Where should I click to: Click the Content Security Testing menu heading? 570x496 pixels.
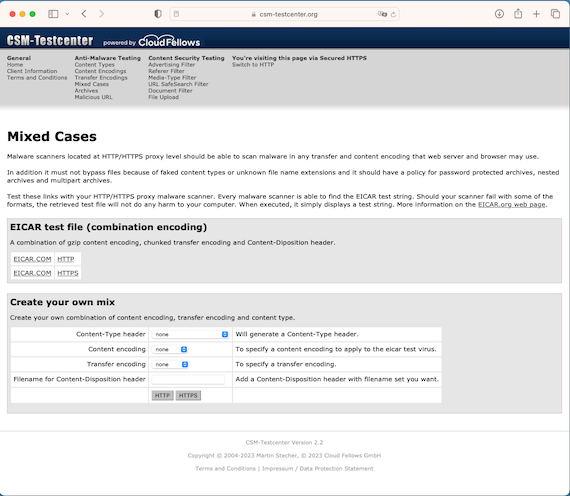point(186,58)
